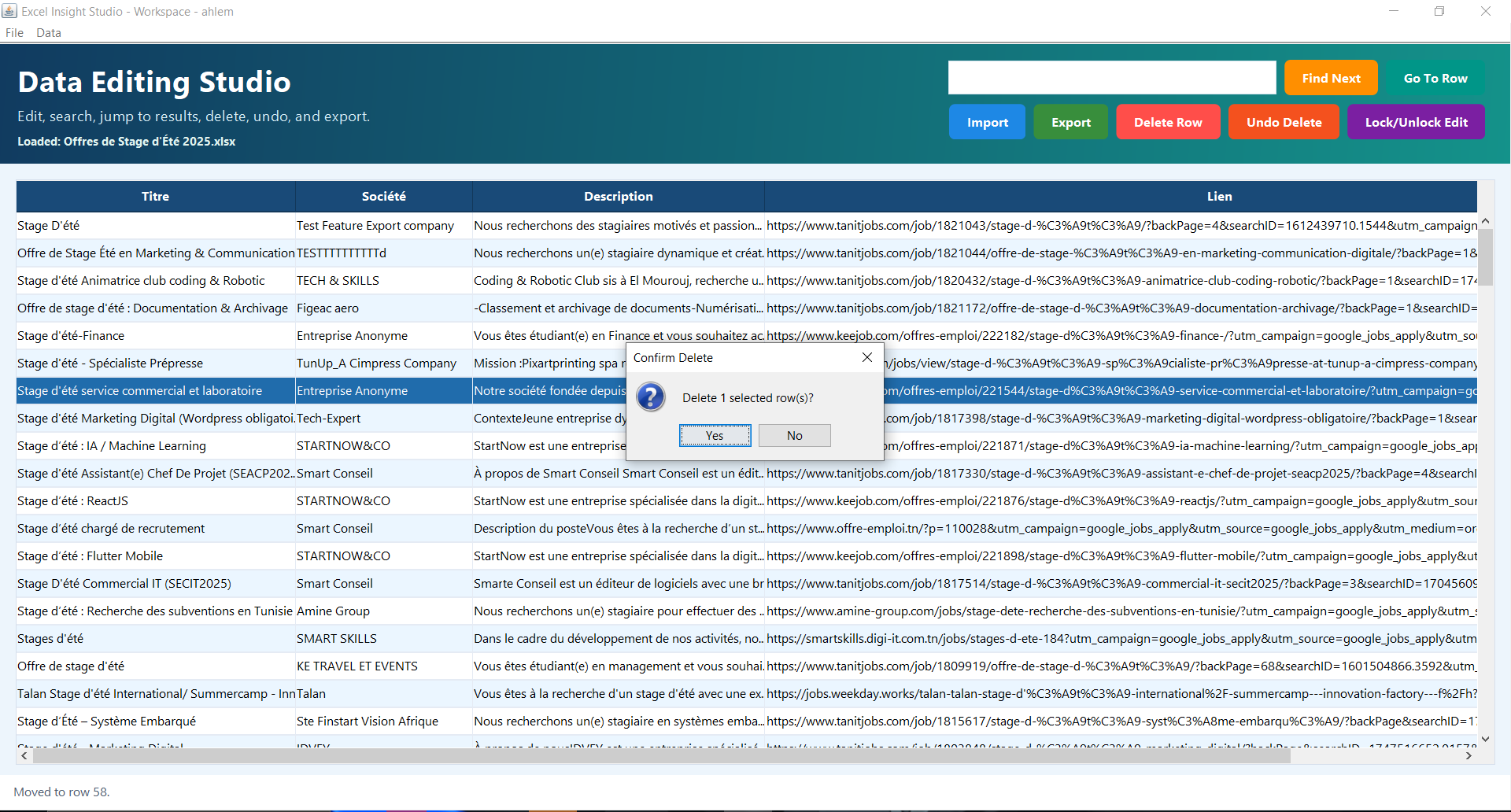Click the vertical scrollbar up arrow
This screenshot has height=812, width=1511.
coord(1485,221)
